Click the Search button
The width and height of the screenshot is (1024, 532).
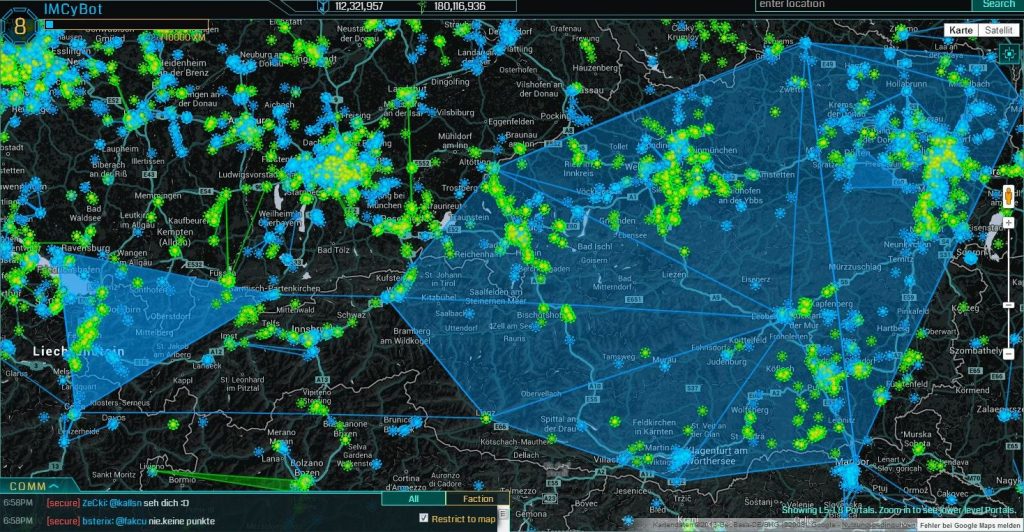point(998,5)
